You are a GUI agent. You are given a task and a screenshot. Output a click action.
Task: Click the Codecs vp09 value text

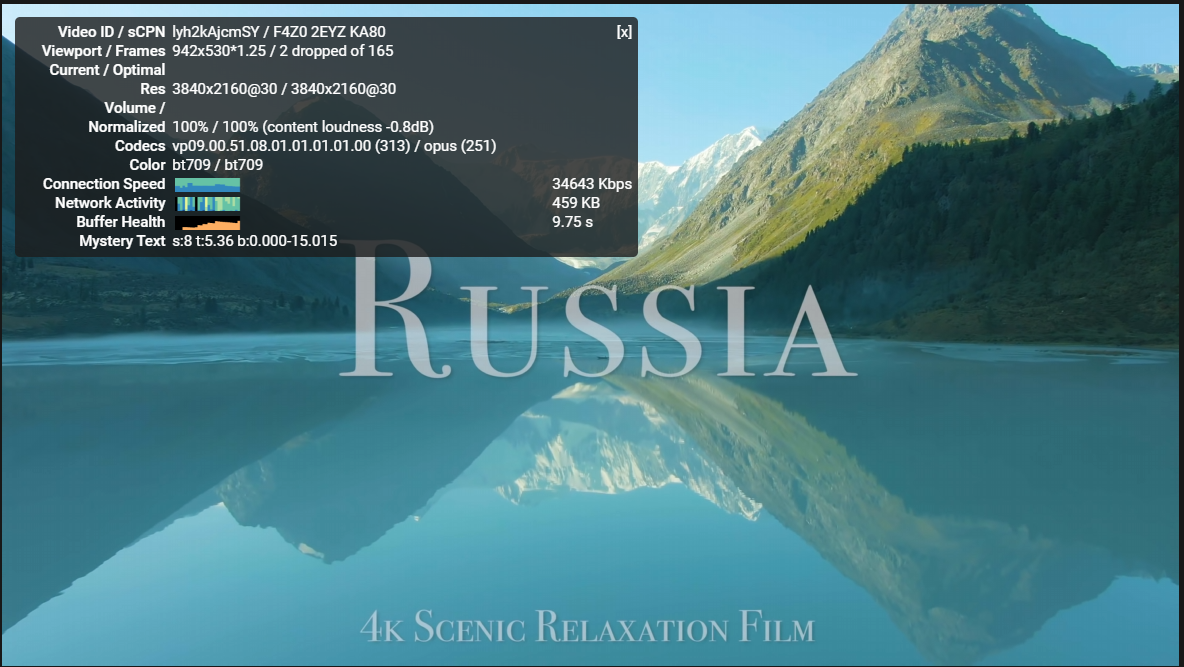334,146
